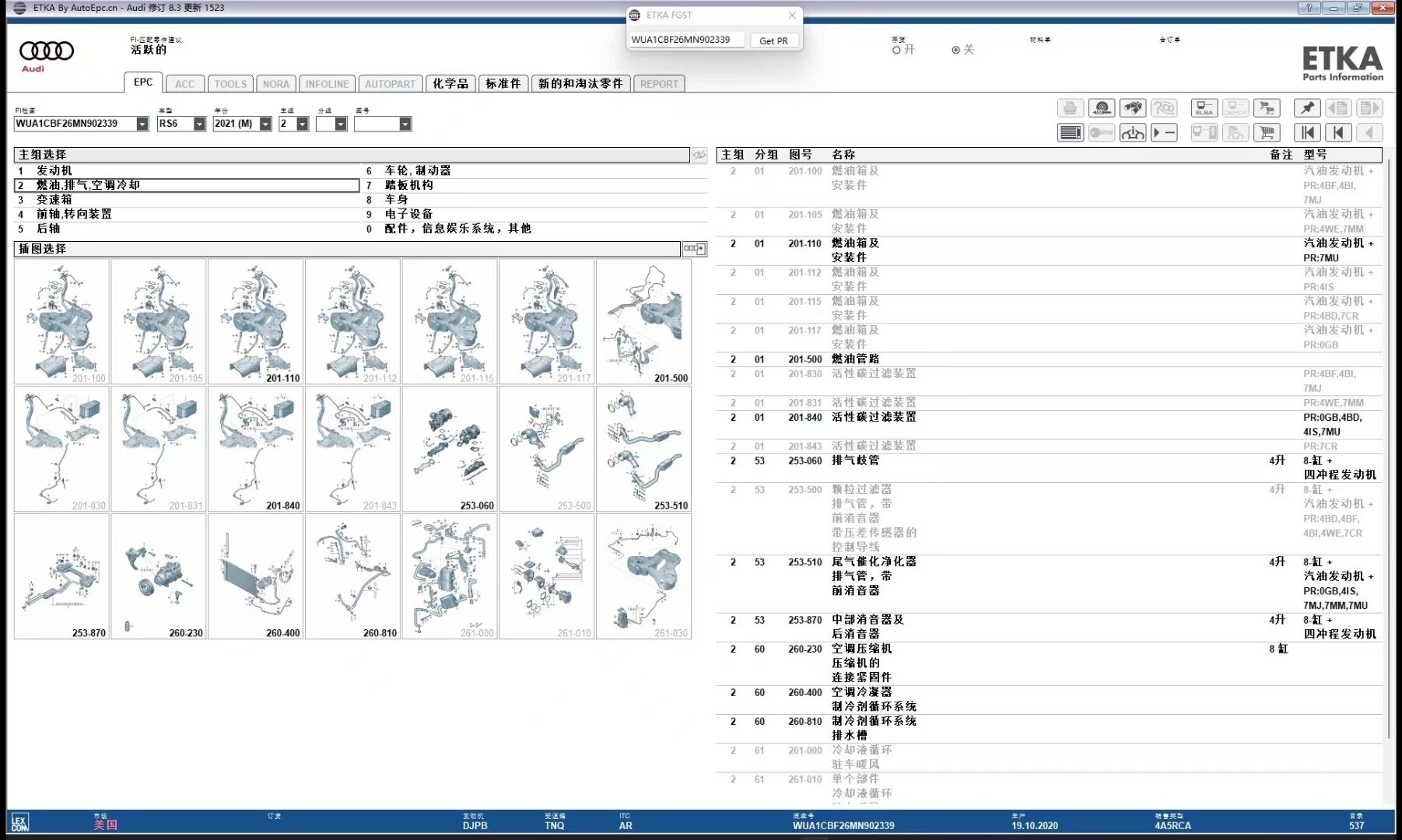Switch to the ACC tab
Viewport: 1402px width, 840px height.
tap(185, 84)
